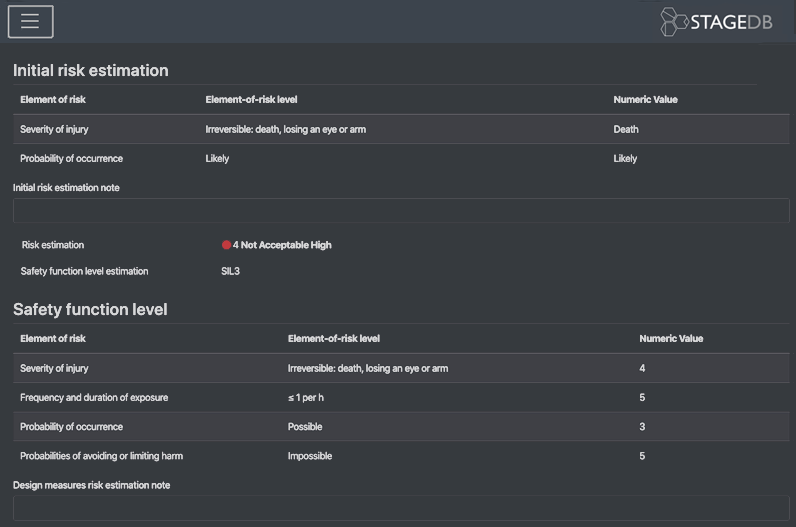The image size is (796, 527).
Task: Open the hamburger navigation menu
Action: [30, 21]
